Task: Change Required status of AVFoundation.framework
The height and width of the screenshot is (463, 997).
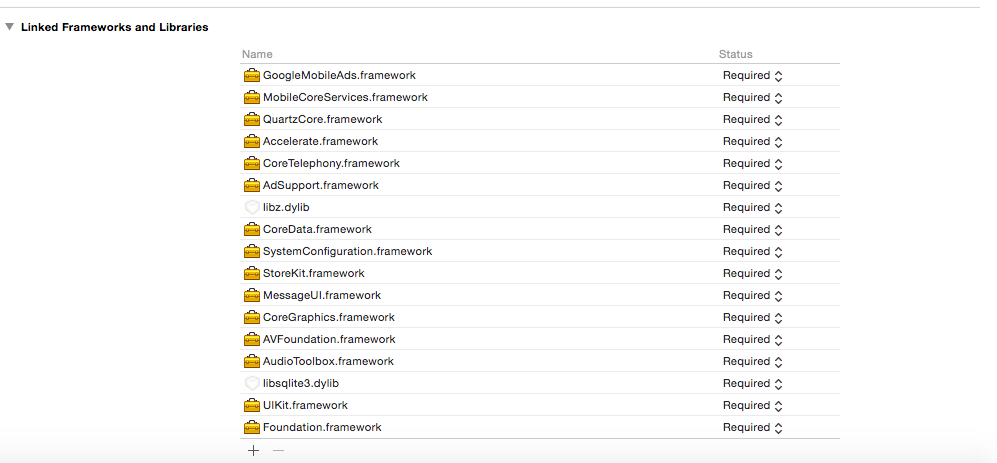Action: pos(753,339)
